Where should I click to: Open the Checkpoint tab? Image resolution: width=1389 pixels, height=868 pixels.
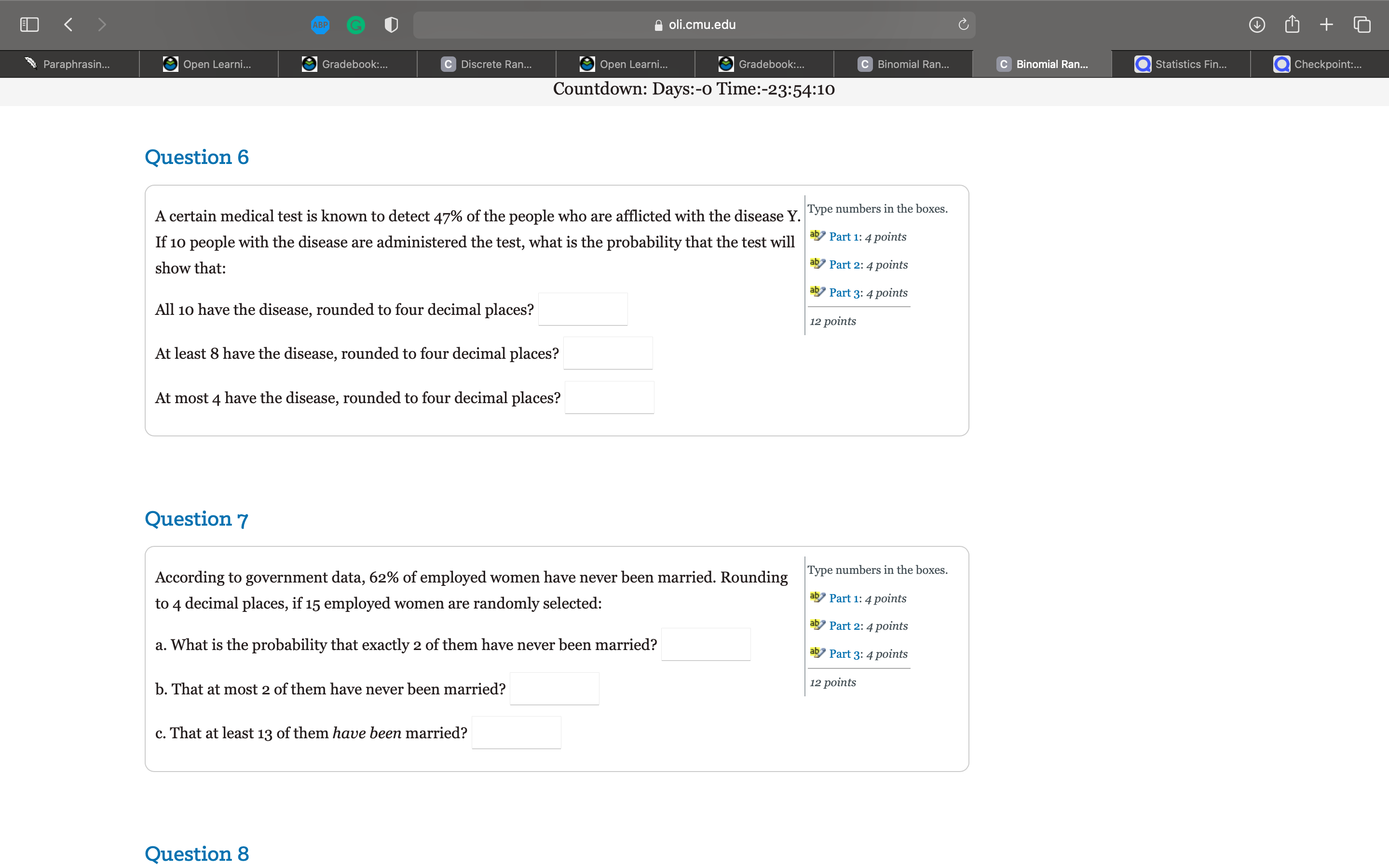click(1320, 64)
